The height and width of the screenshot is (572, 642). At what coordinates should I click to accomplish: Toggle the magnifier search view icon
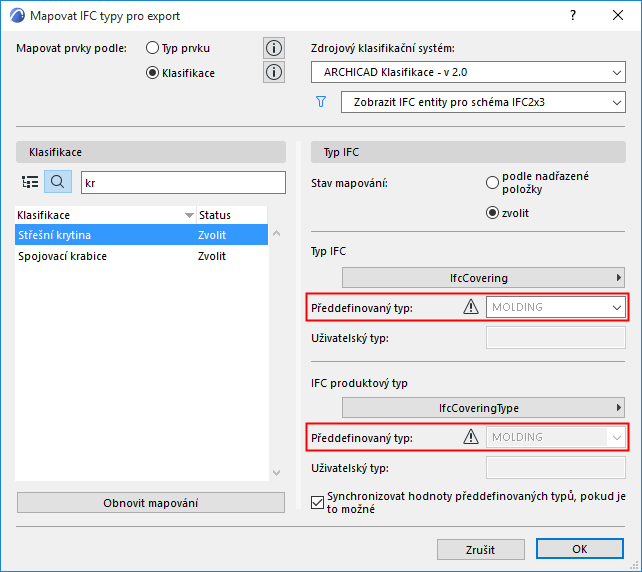[58, 182]
